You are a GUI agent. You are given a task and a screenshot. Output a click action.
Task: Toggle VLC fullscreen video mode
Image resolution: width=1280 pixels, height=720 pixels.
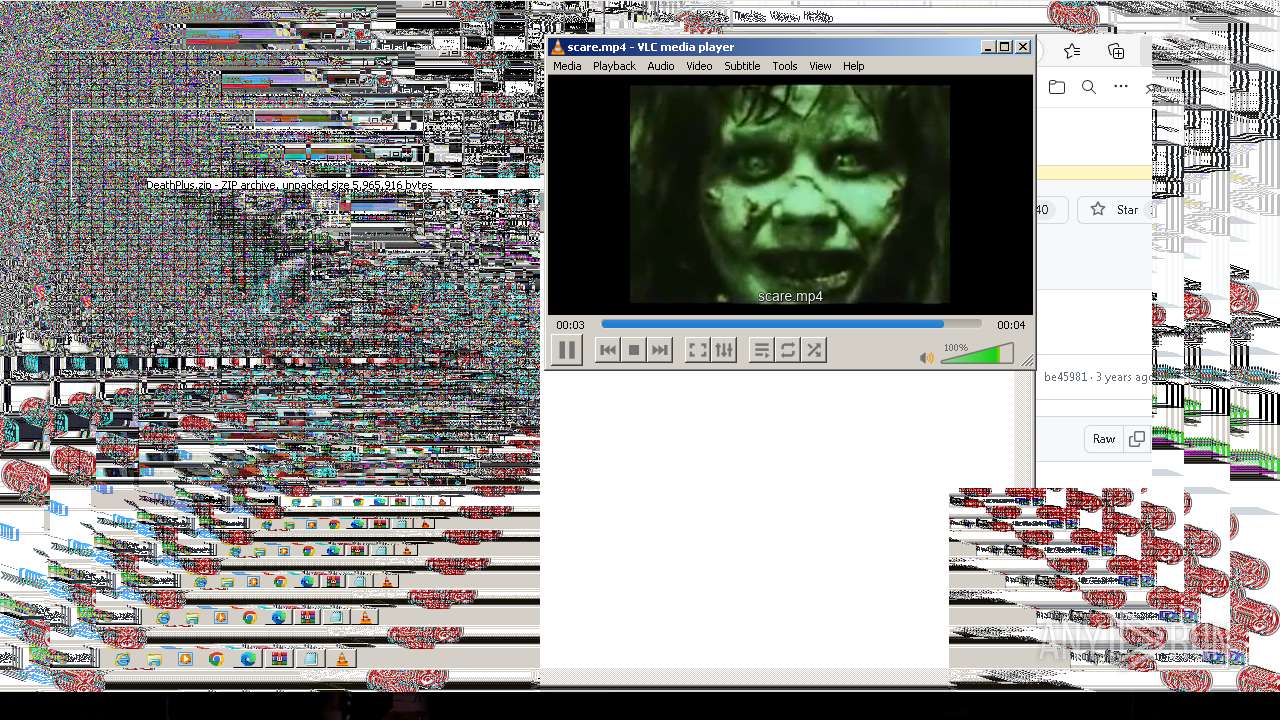click(697, 350)
